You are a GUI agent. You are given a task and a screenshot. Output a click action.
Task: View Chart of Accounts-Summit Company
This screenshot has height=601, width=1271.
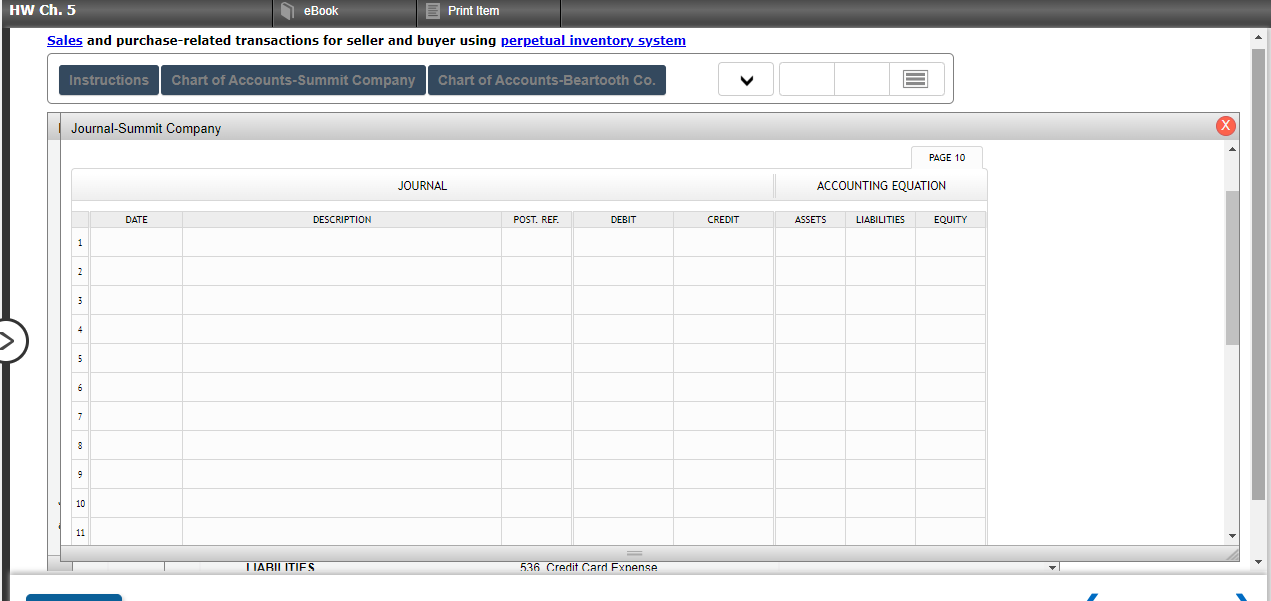coord(293,80)
